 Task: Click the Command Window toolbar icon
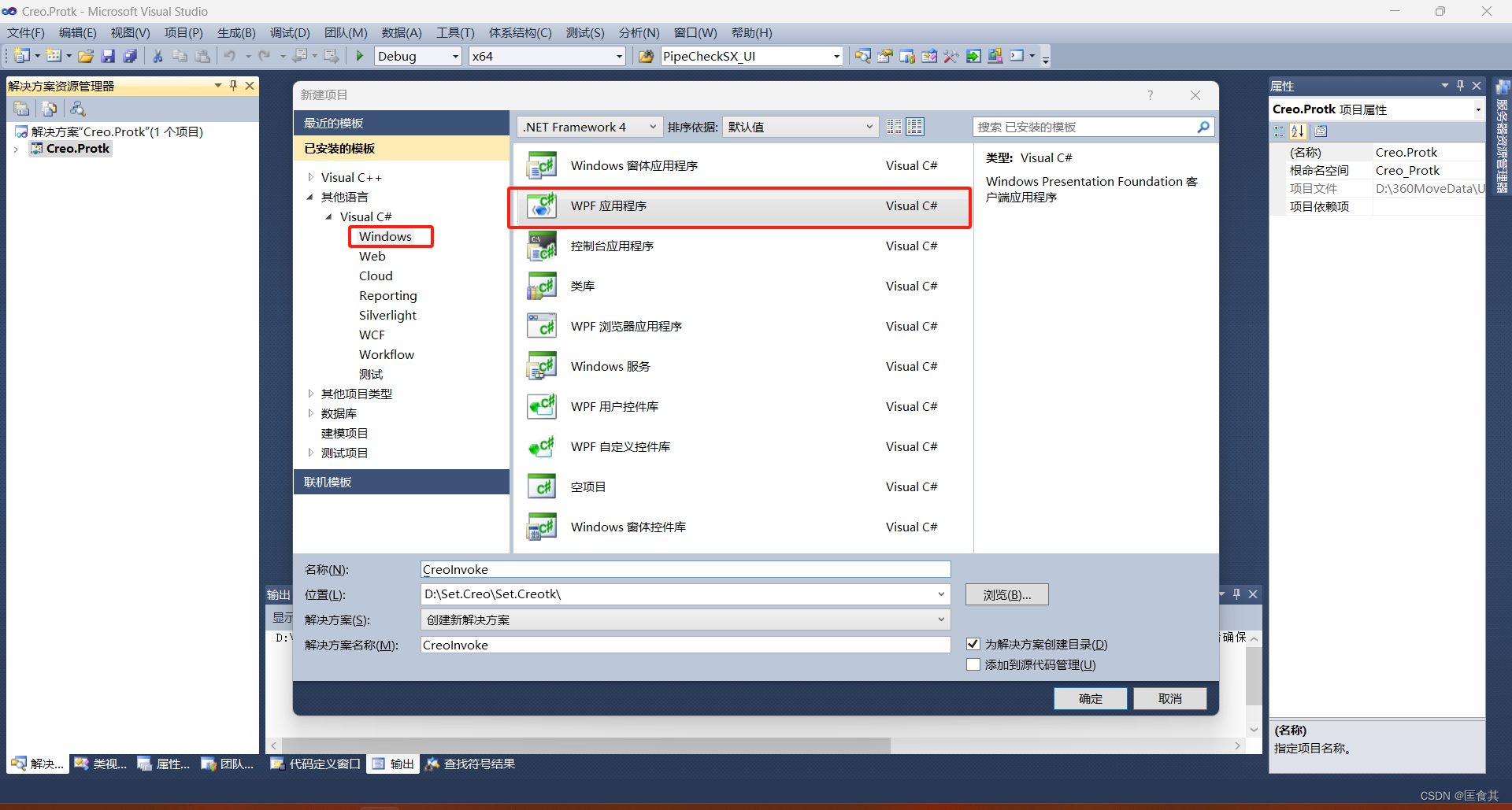coord(1017,56)
